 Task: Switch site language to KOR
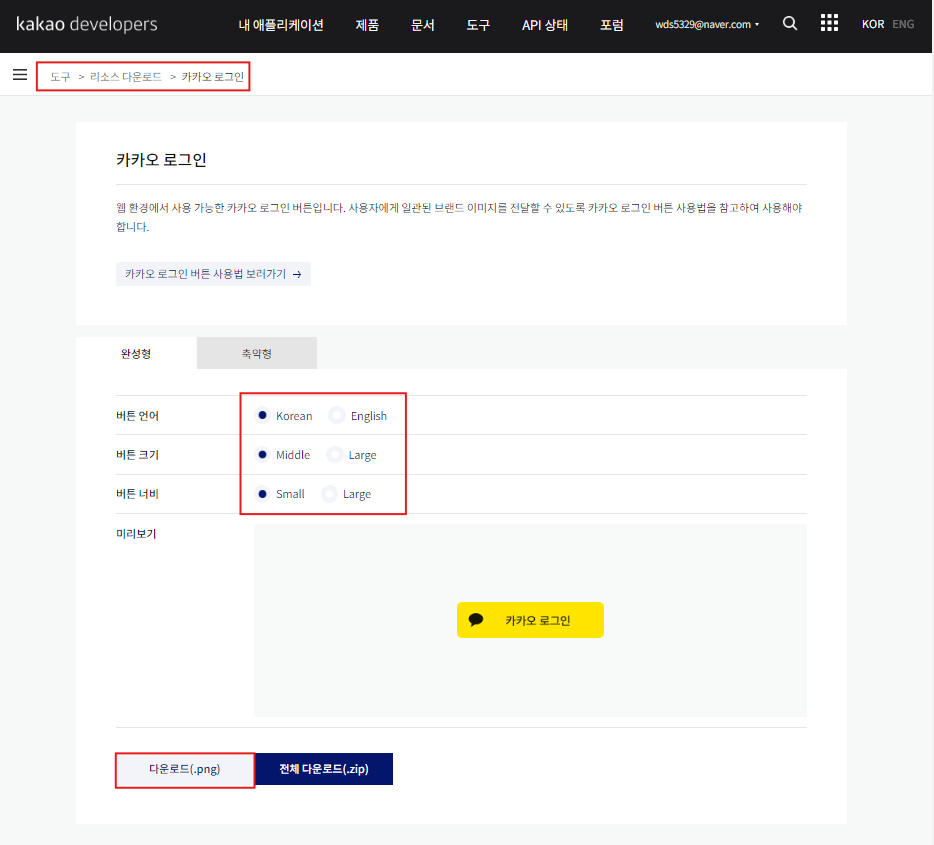(873, 24)
